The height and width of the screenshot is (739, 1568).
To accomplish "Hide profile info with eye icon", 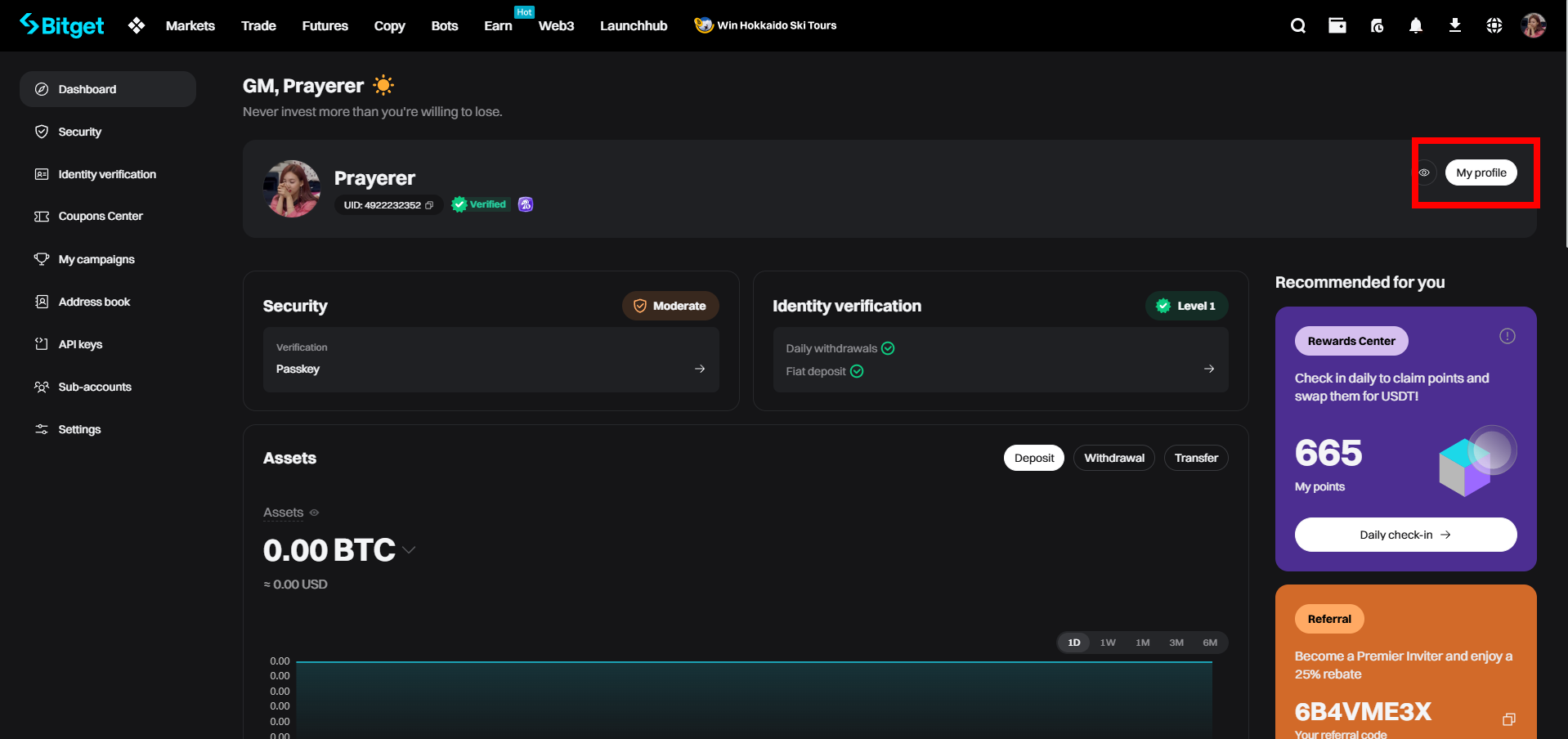I will tap(1424, 172).
